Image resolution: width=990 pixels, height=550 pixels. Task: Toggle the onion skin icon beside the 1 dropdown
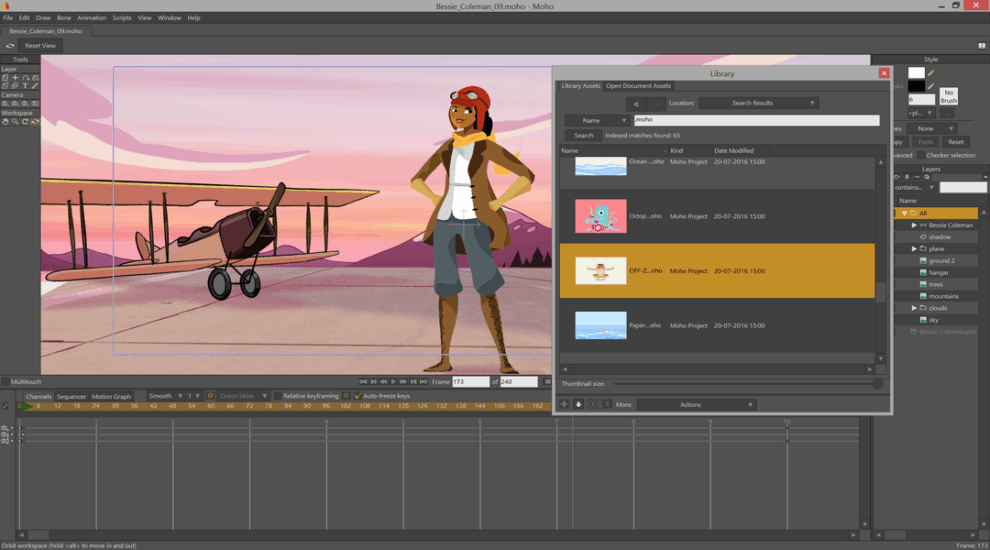pyautogui.click(x=210, y=396)
